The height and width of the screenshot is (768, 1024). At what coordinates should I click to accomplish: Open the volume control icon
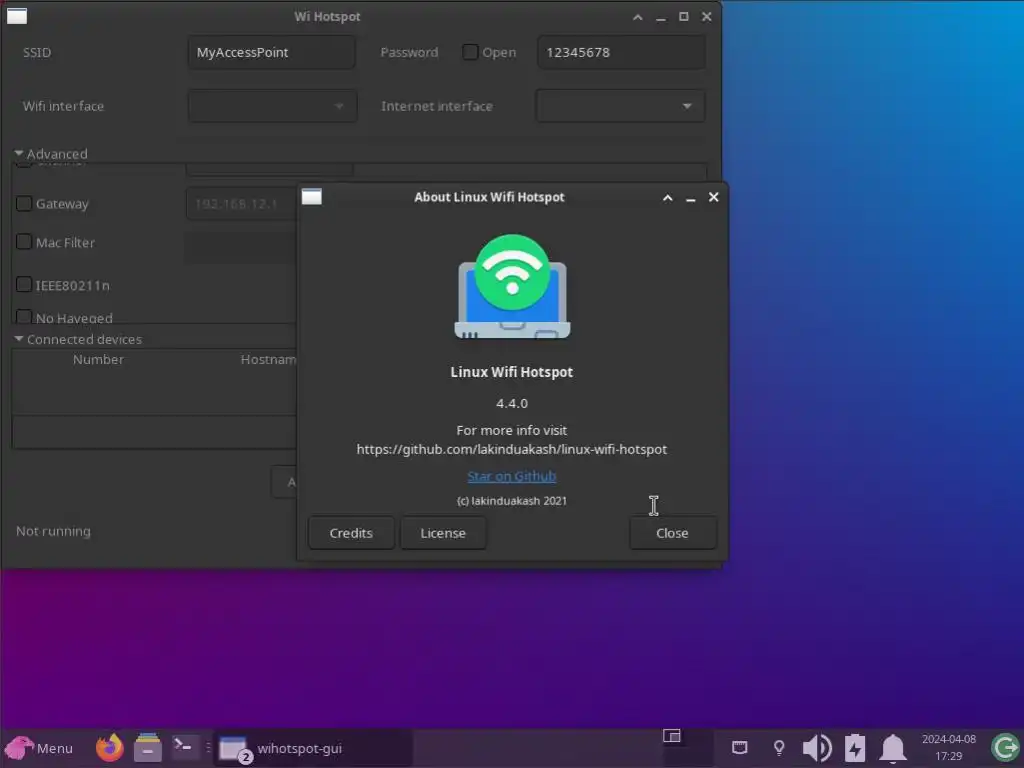[x=816, y=748]
